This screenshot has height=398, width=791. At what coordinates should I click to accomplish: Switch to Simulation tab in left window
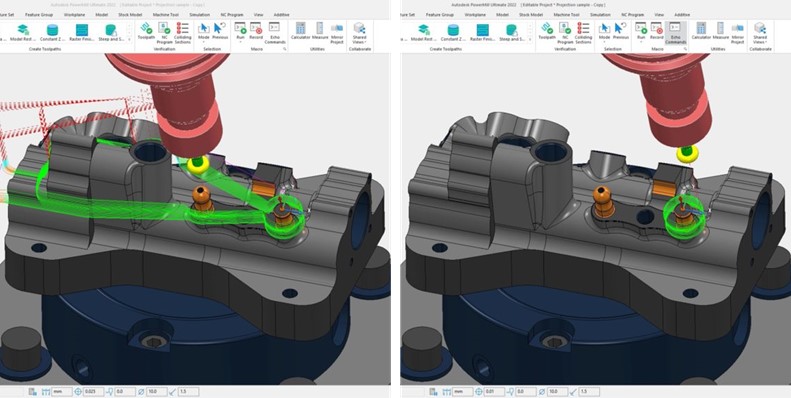click(200, 15)
